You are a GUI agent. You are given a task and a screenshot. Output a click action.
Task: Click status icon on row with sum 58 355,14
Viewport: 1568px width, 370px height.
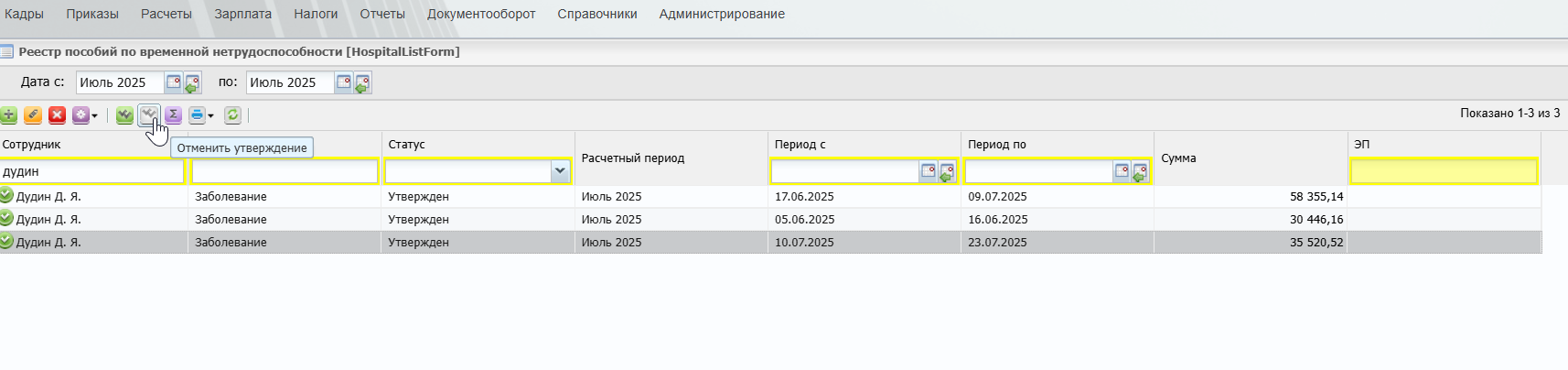tap(6, 195)
